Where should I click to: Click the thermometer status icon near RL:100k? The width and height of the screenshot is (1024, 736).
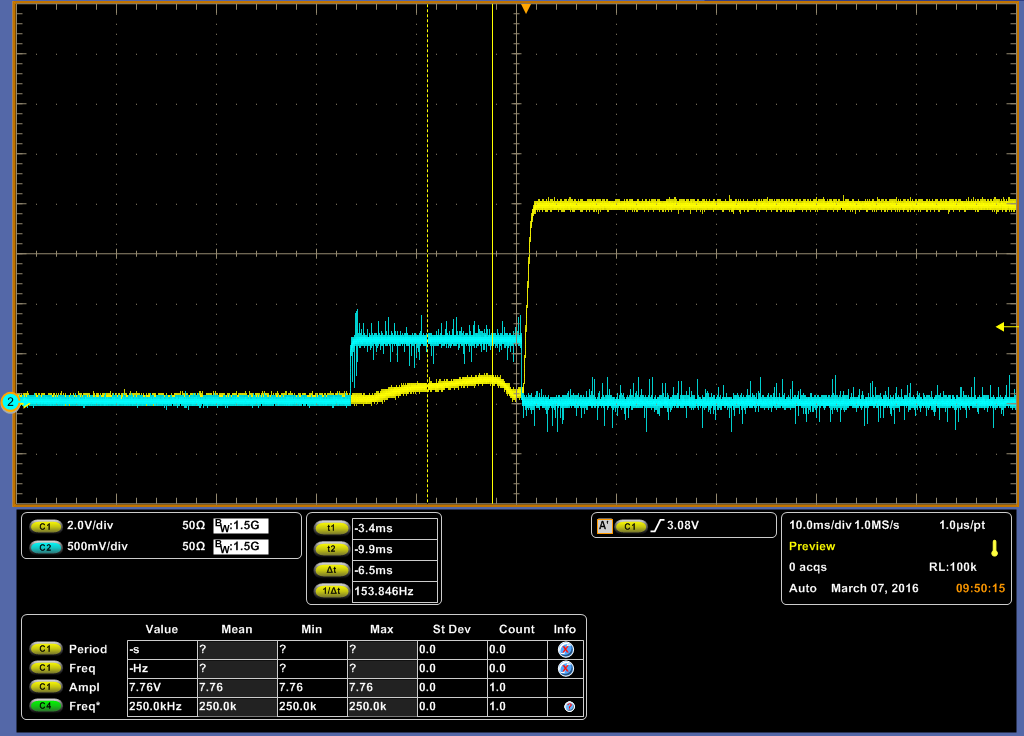click(995, 549)
